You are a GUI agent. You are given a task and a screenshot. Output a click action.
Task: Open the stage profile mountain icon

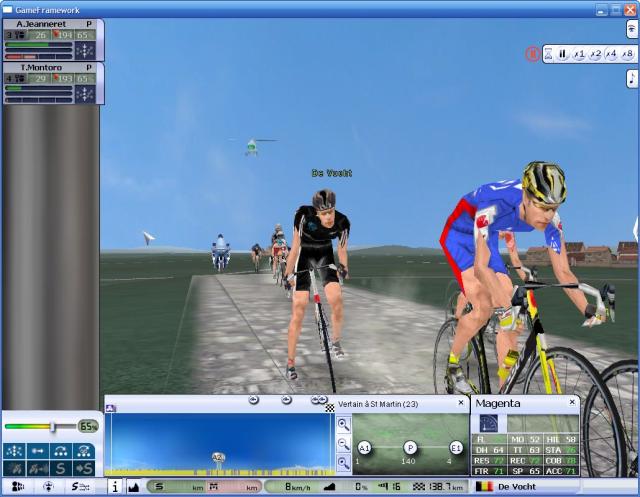tap(134, 487)
